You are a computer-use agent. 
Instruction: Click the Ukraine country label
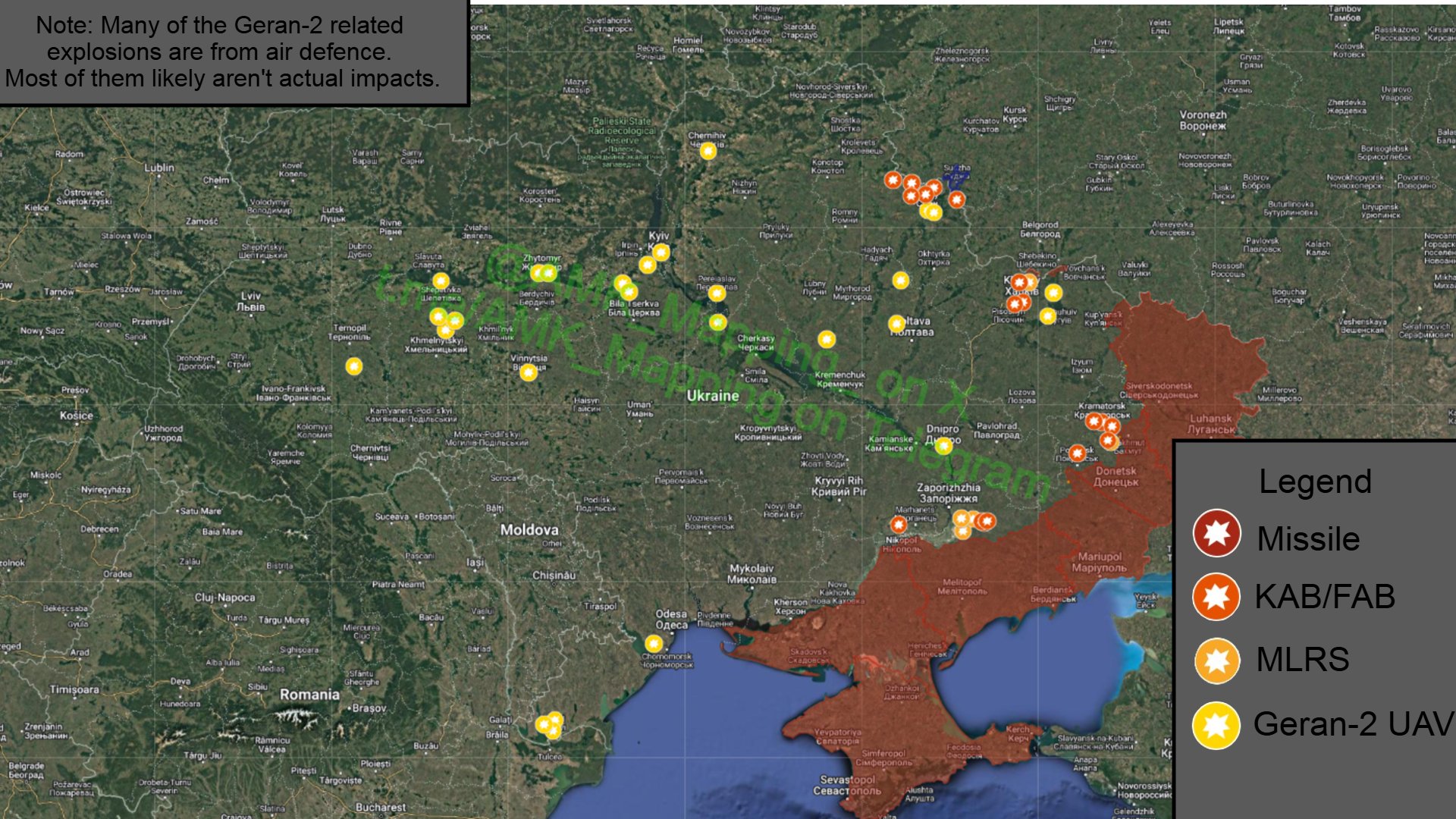tap(712, 396)
